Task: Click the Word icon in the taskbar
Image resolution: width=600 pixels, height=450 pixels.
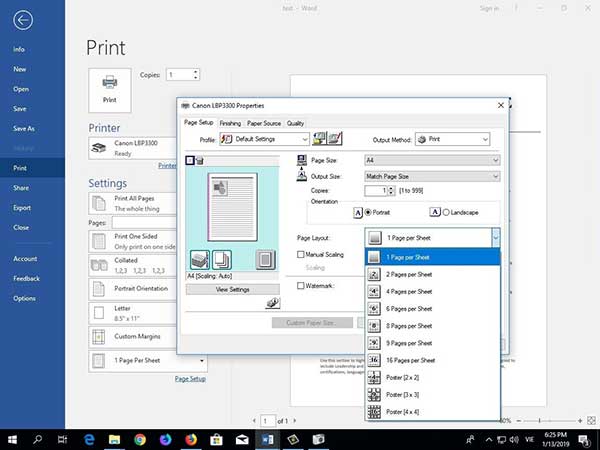Action: [x=267, y=440]
